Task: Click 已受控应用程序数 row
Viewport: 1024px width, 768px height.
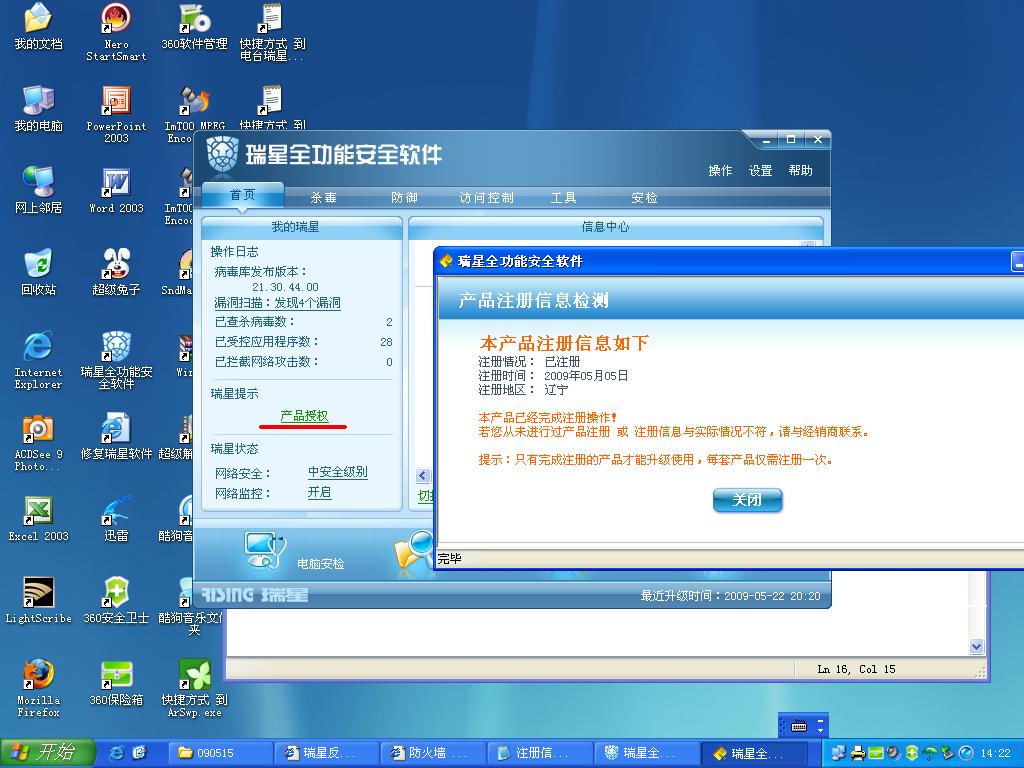Action: [x=304, y=342]
